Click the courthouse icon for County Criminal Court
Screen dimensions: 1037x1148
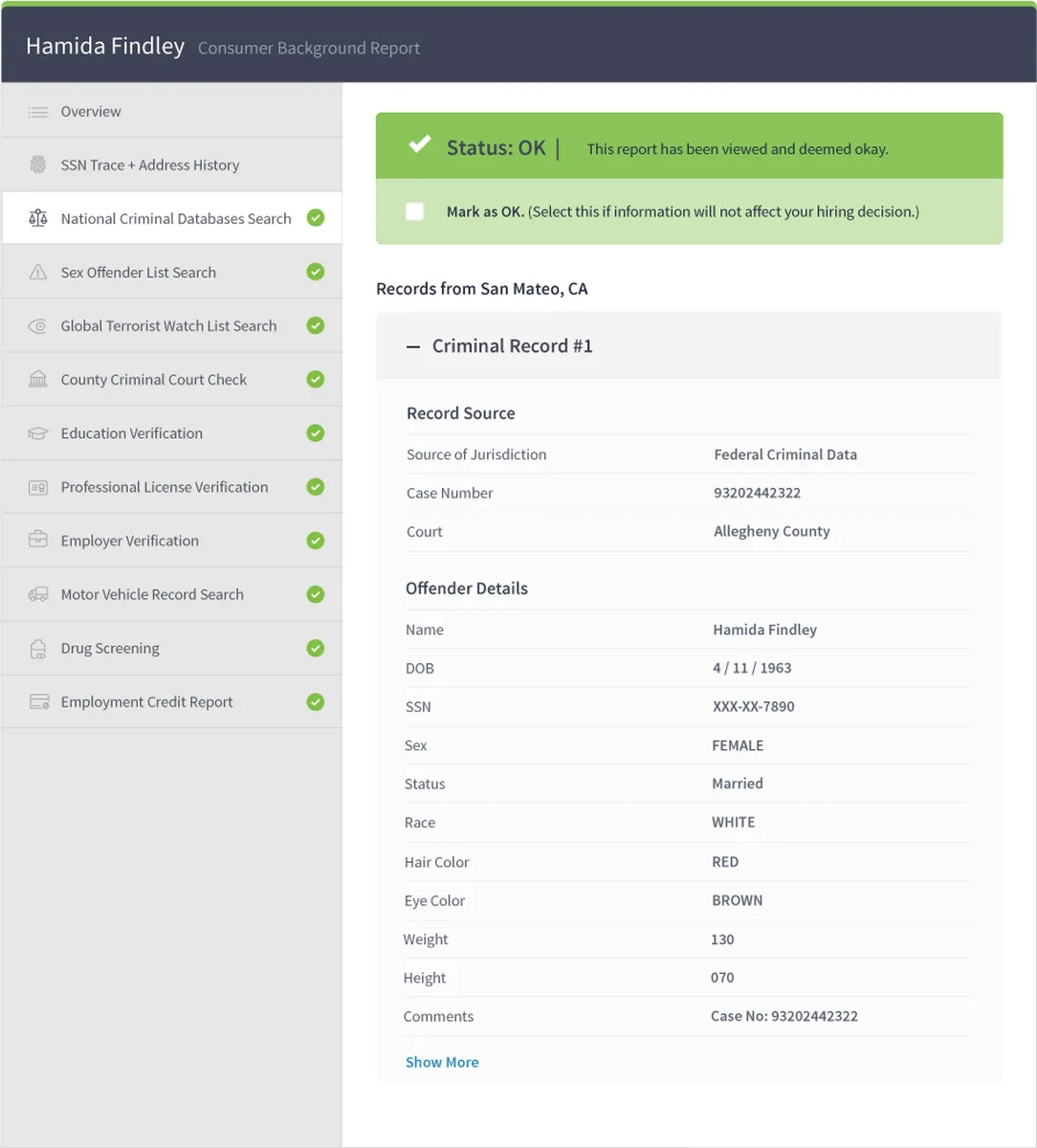[38, 380]
